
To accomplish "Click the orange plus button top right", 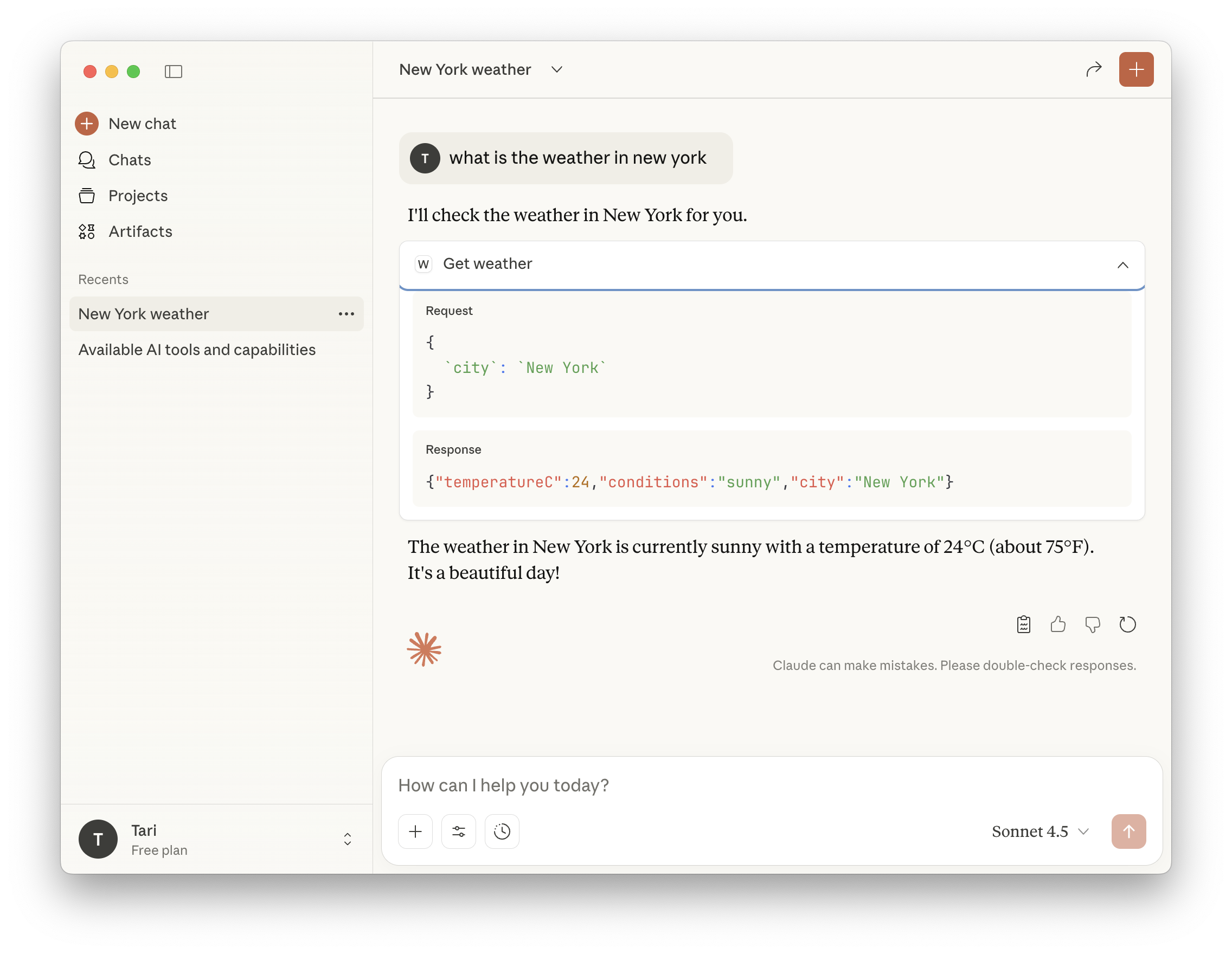I will pyautogui.click(x=1135, y=69).
